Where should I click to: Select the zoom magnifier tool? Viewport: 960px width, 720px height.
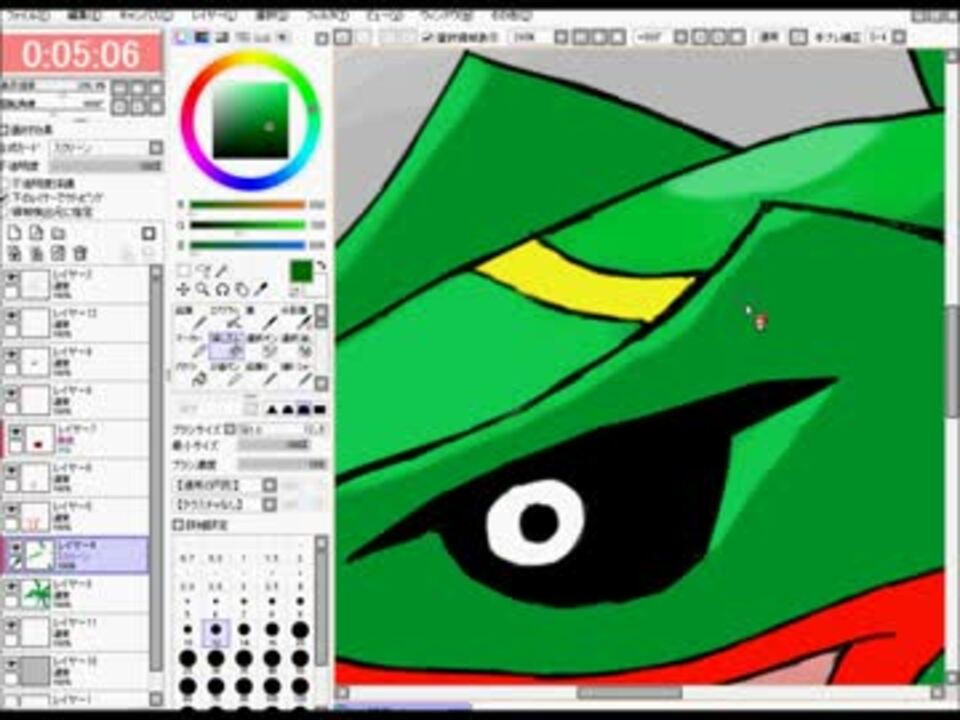203,289
